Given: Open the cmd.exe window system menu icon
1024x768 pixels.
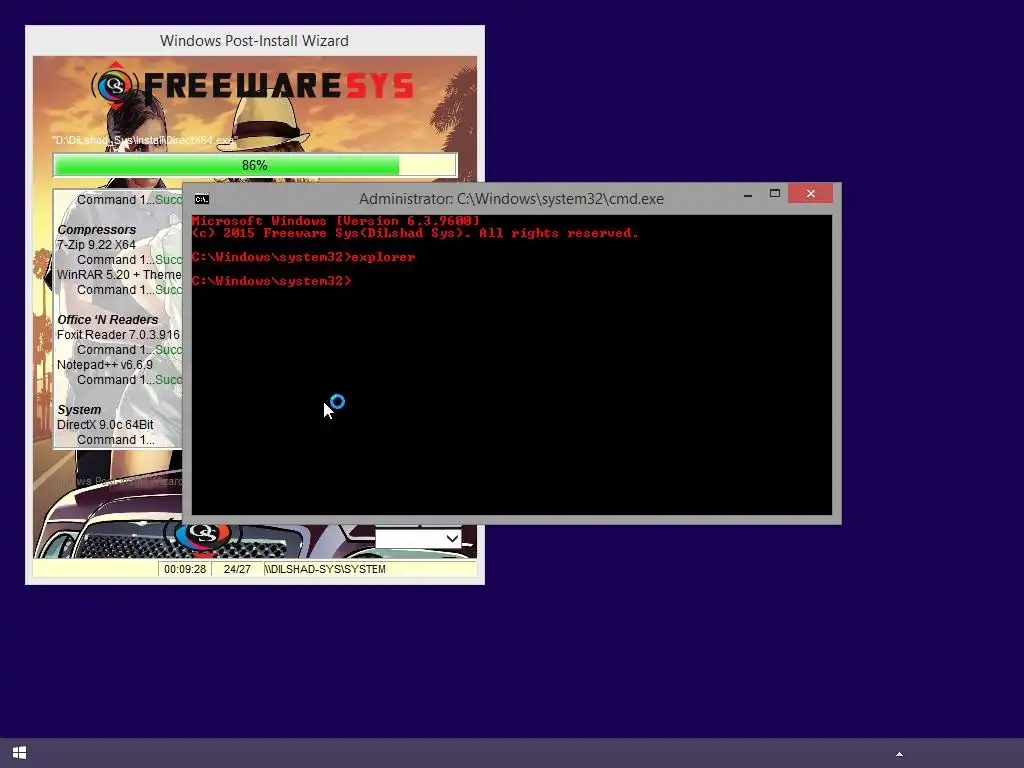Looking at the screenshot, I should pos(202,199).
